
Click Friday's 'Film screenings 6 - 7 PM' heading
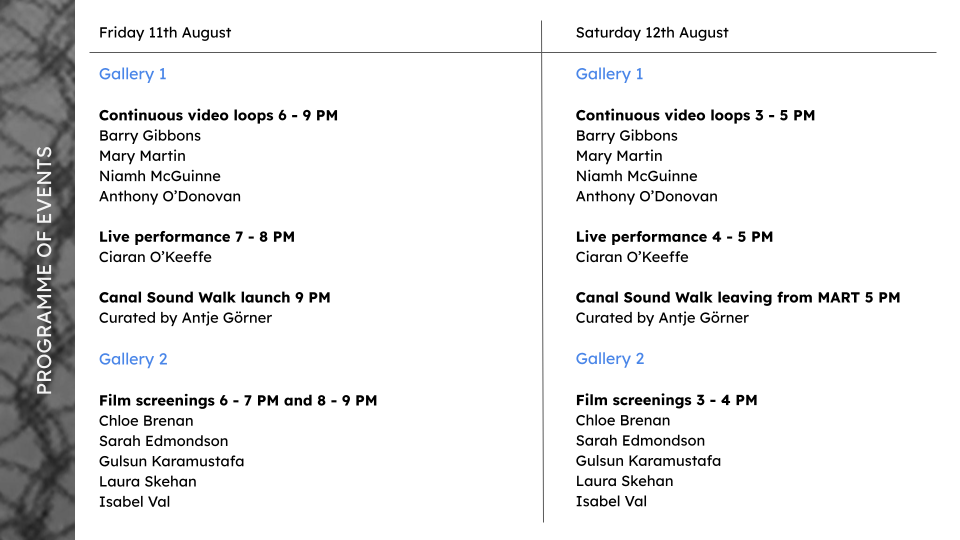[238, 400]
